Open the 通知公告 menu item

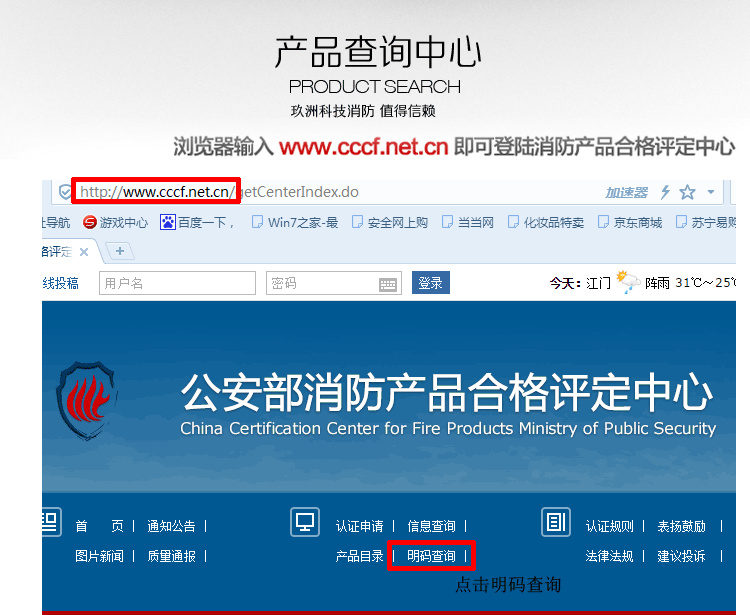[171, 526]
